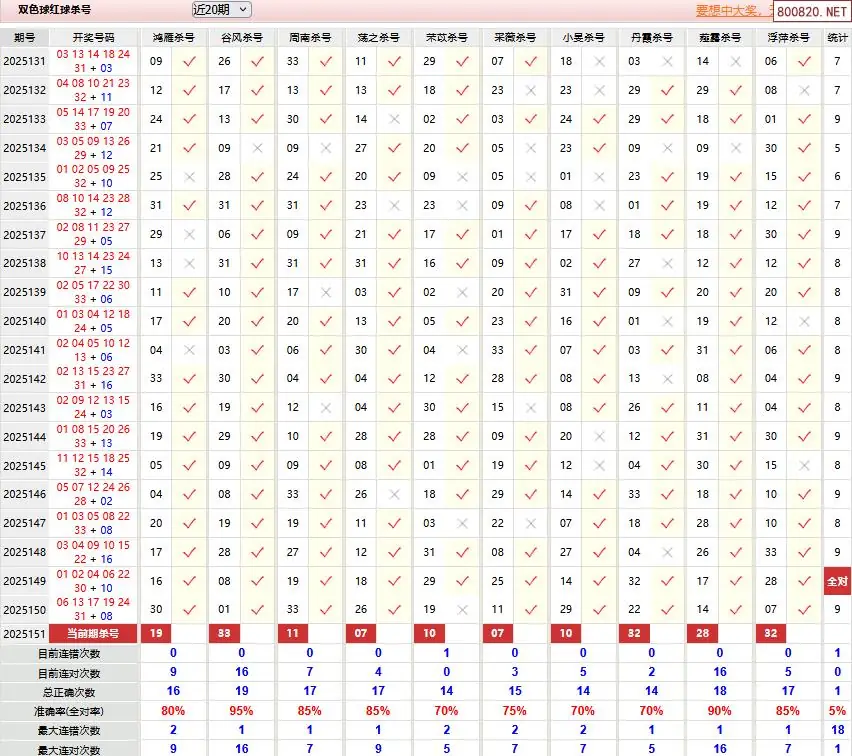
Task: Click 鸿雁 checkmark in row 2025131
Action: [x=190, y=61]
